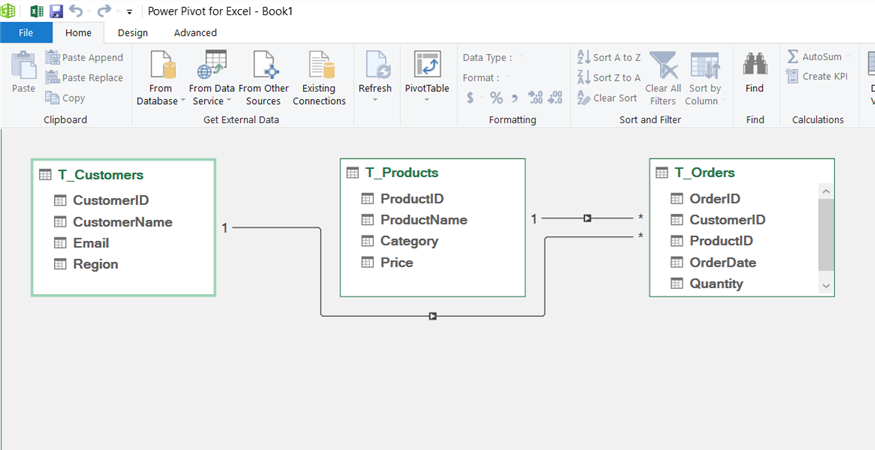Select the Region field

coord(95,264)
